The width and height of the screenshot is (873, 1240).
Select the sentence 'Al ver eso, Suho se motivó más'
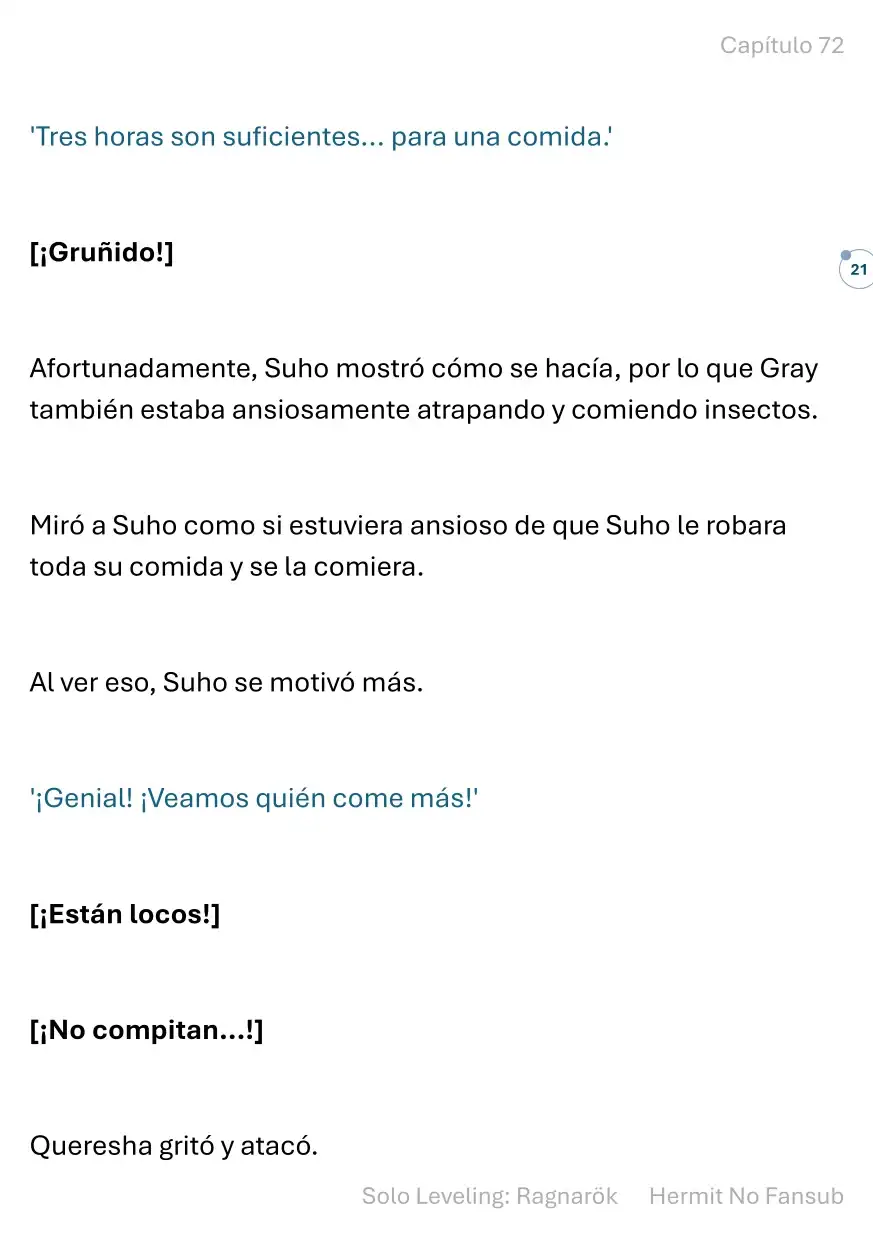coord(226,683)
